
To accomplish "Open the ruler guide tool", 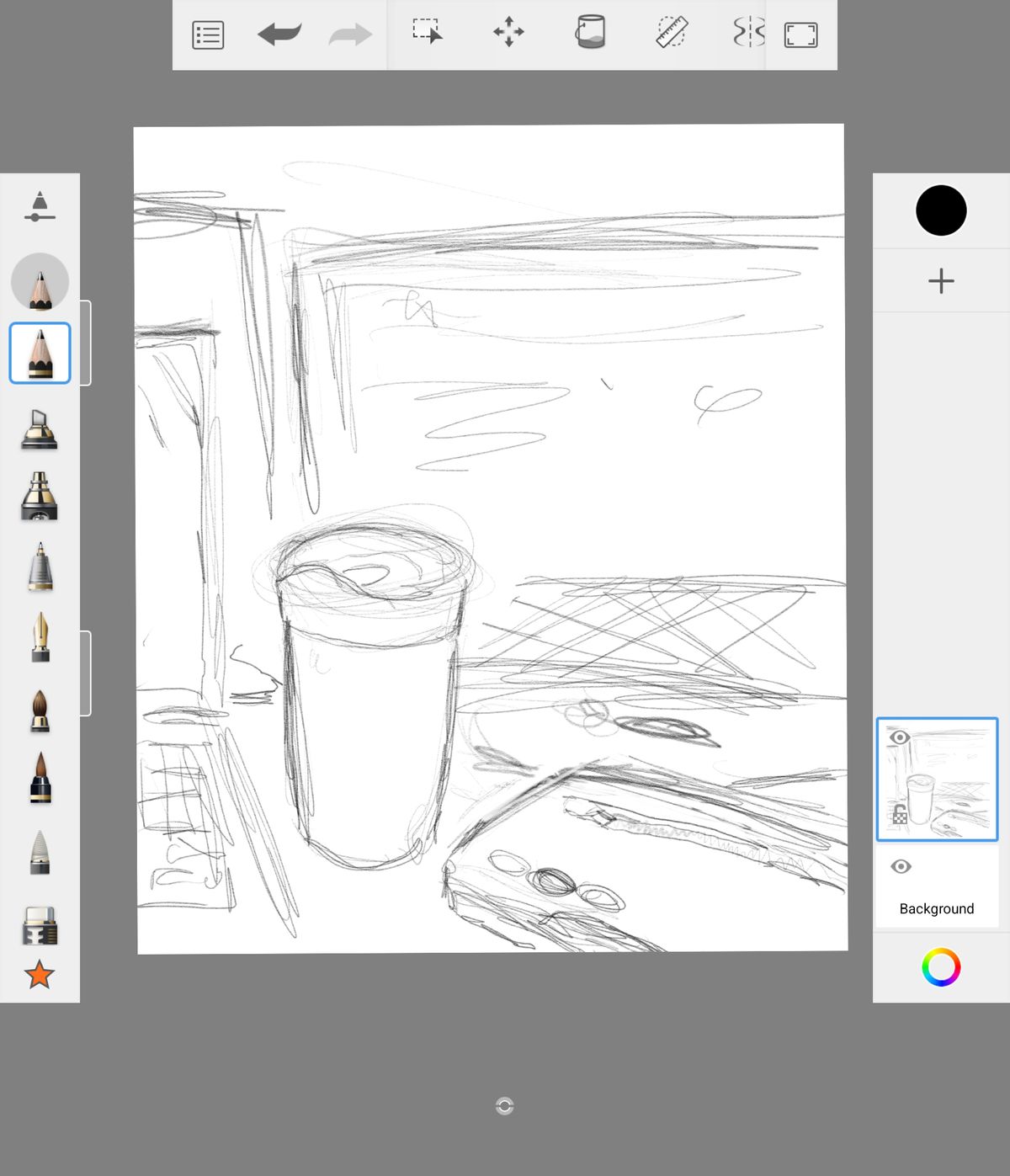I will (672, 32).
